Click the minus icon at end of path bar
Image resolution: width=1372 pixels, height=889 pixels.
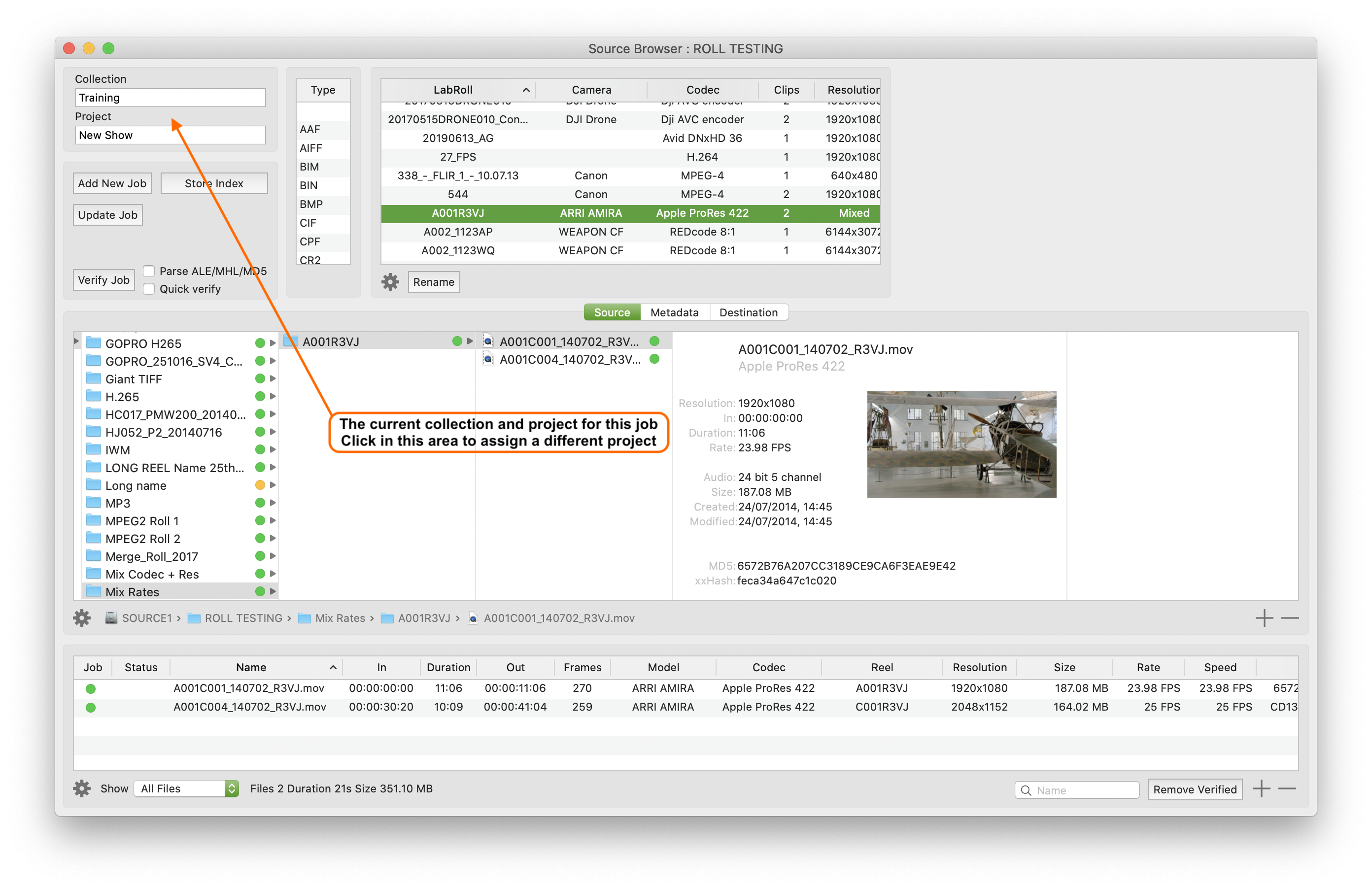1290,618
